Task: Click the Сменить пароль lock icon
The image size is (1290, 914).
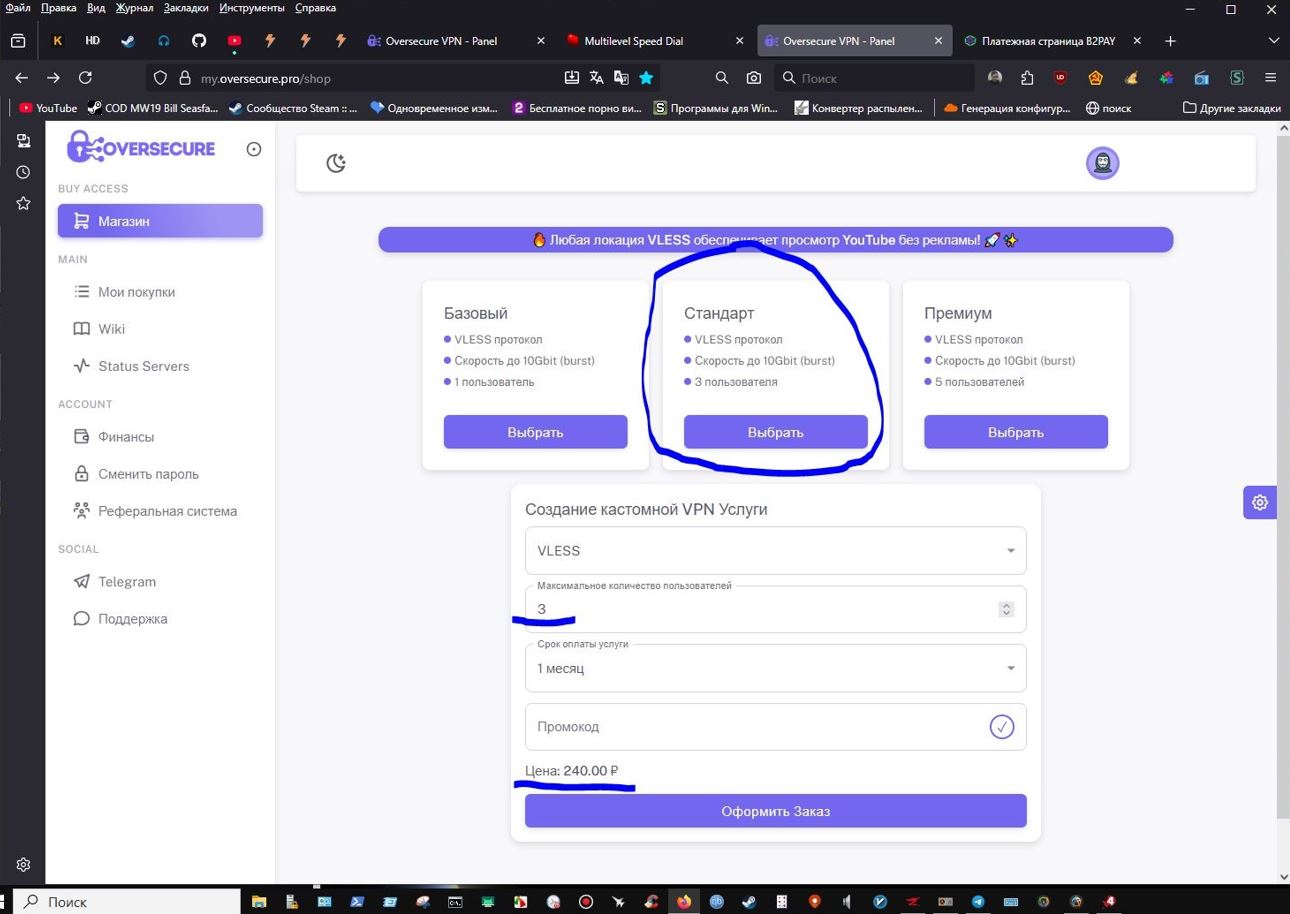Action: (x=82, y=474)
